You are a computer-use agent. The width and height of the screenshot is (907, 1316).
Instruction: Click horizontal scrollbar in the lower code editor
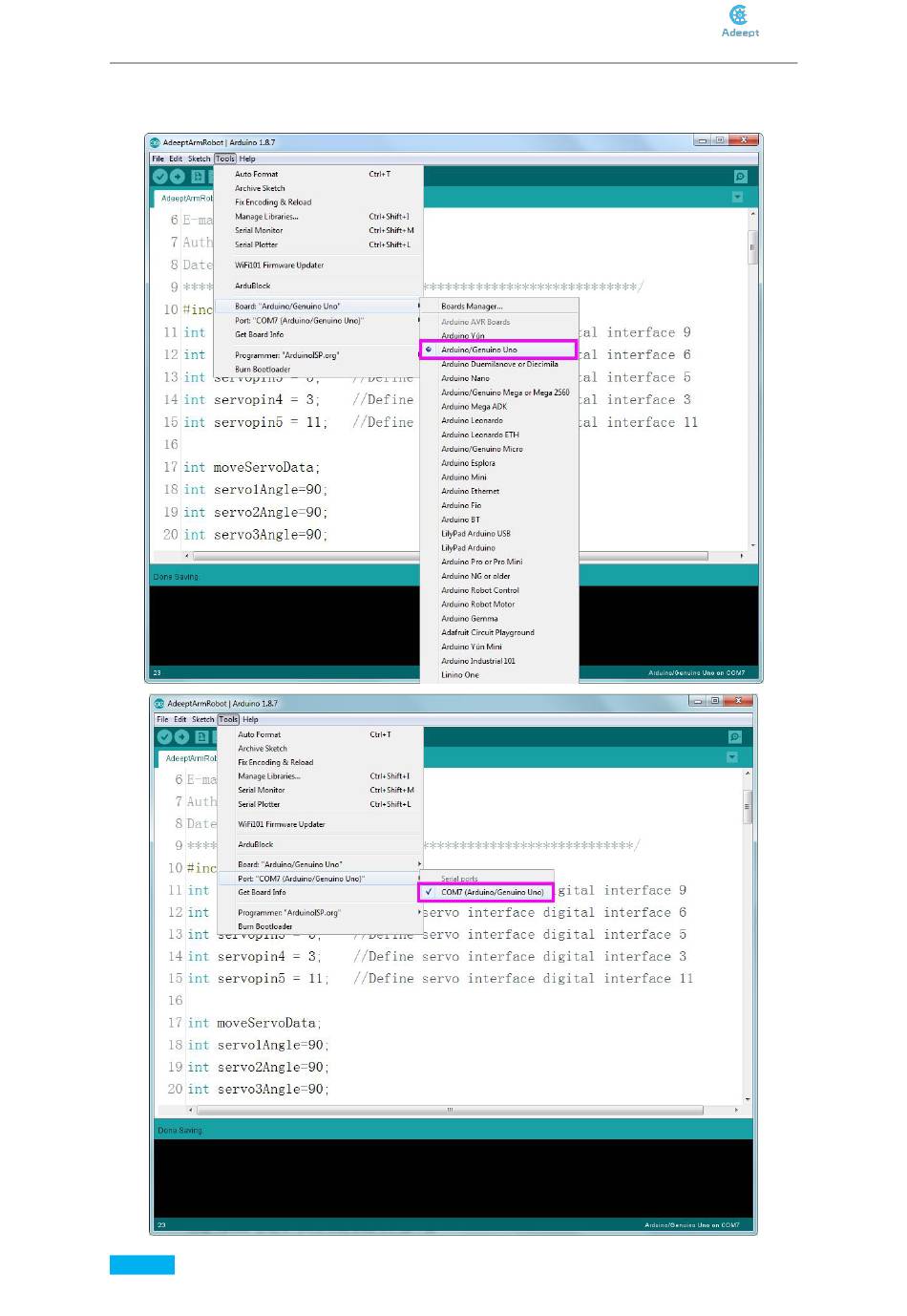[x=449, y=1110]
